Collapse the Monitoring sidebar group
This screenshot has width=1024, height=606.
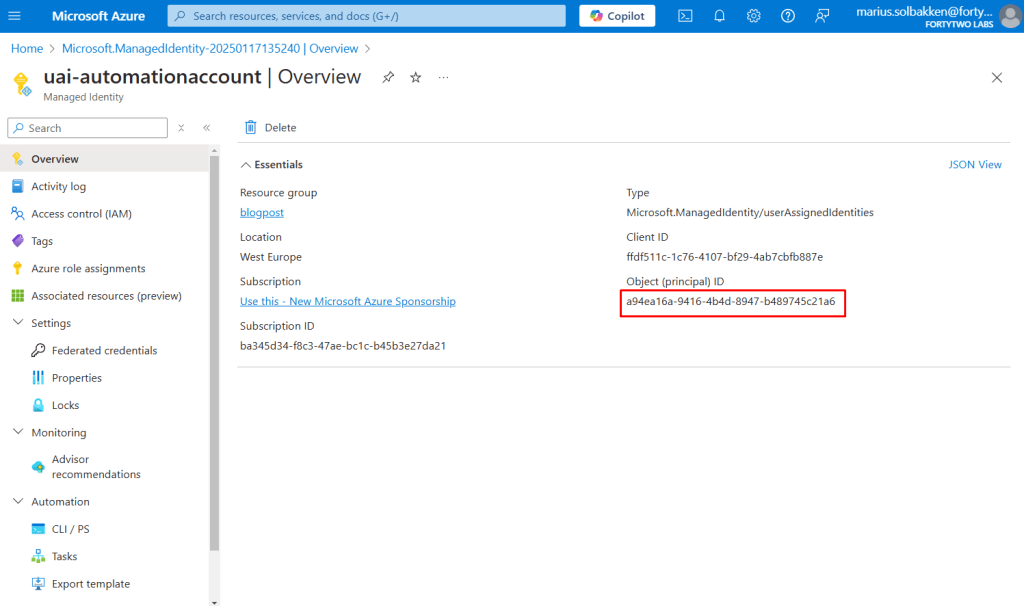coord(18,433)
